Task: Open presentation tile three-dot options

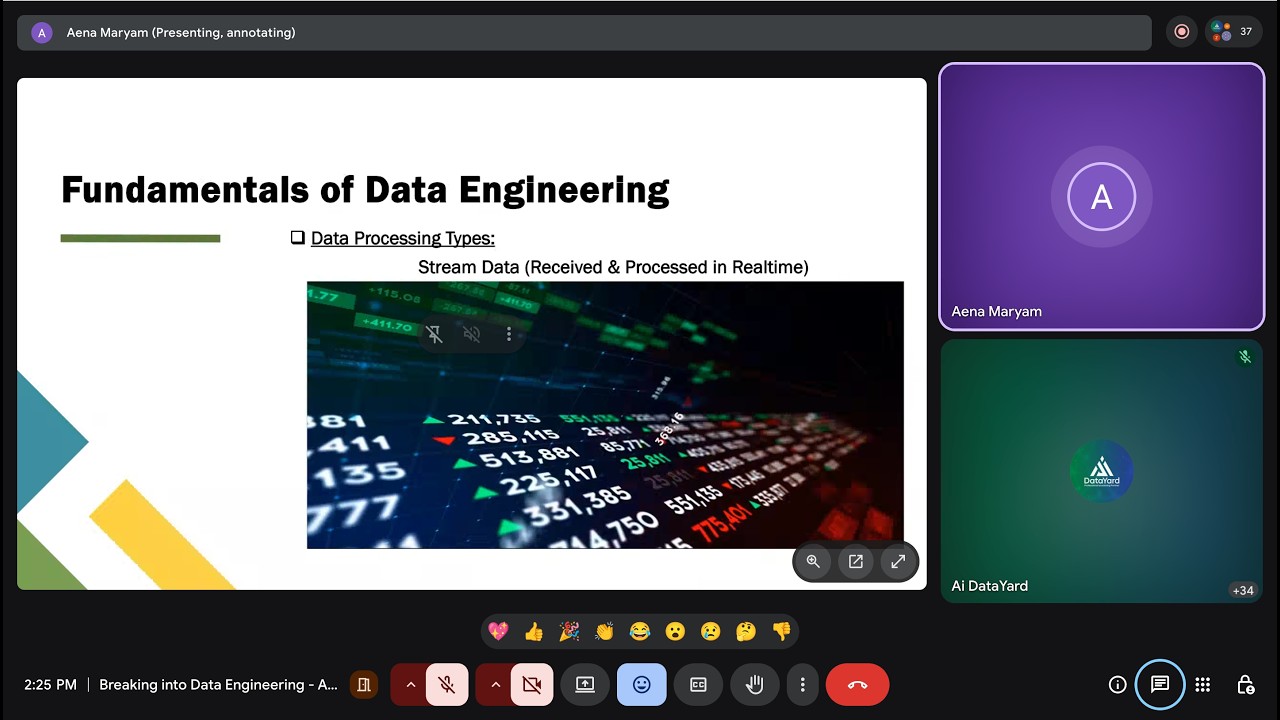Action: pyautogui.click(x=509, y=334)
